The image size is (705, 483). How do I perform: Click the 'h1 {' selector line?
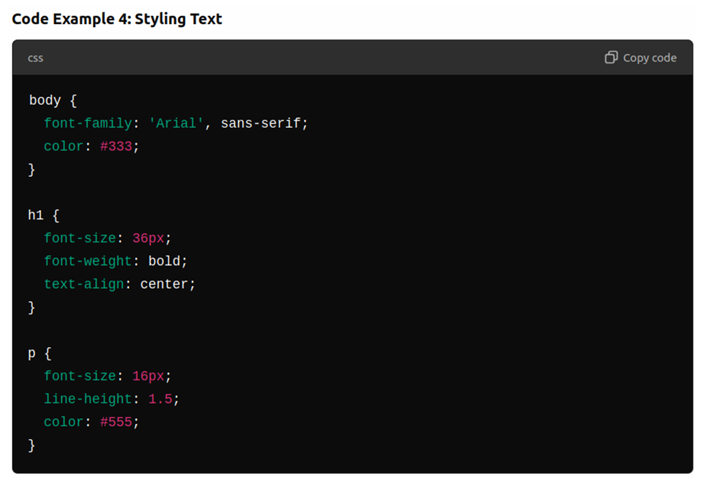(44, 215)
